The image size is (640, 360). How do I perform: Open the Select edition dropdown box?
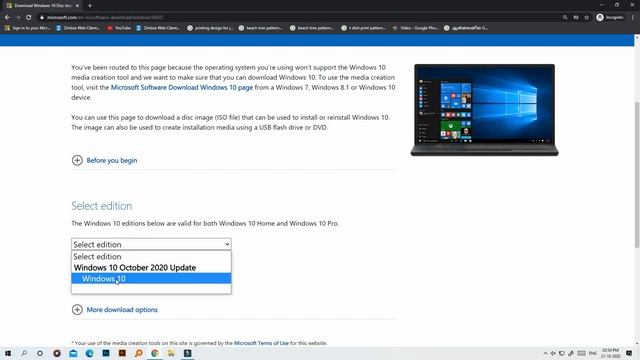151,244
